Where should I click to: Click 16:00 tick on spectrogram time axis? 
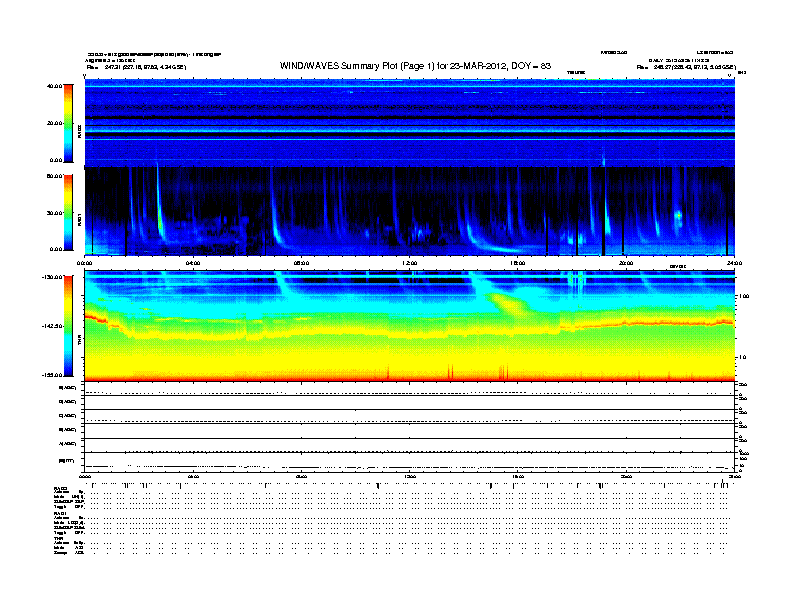click(518, 263)
